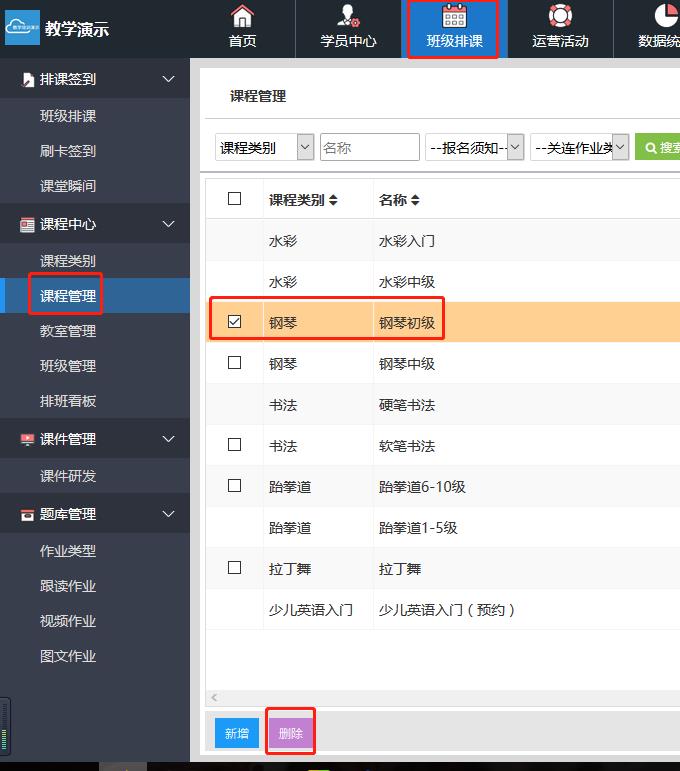Click the cloud logo next to 教学演示
Viewport: 680px width, 771px height.
pos(22,28)
